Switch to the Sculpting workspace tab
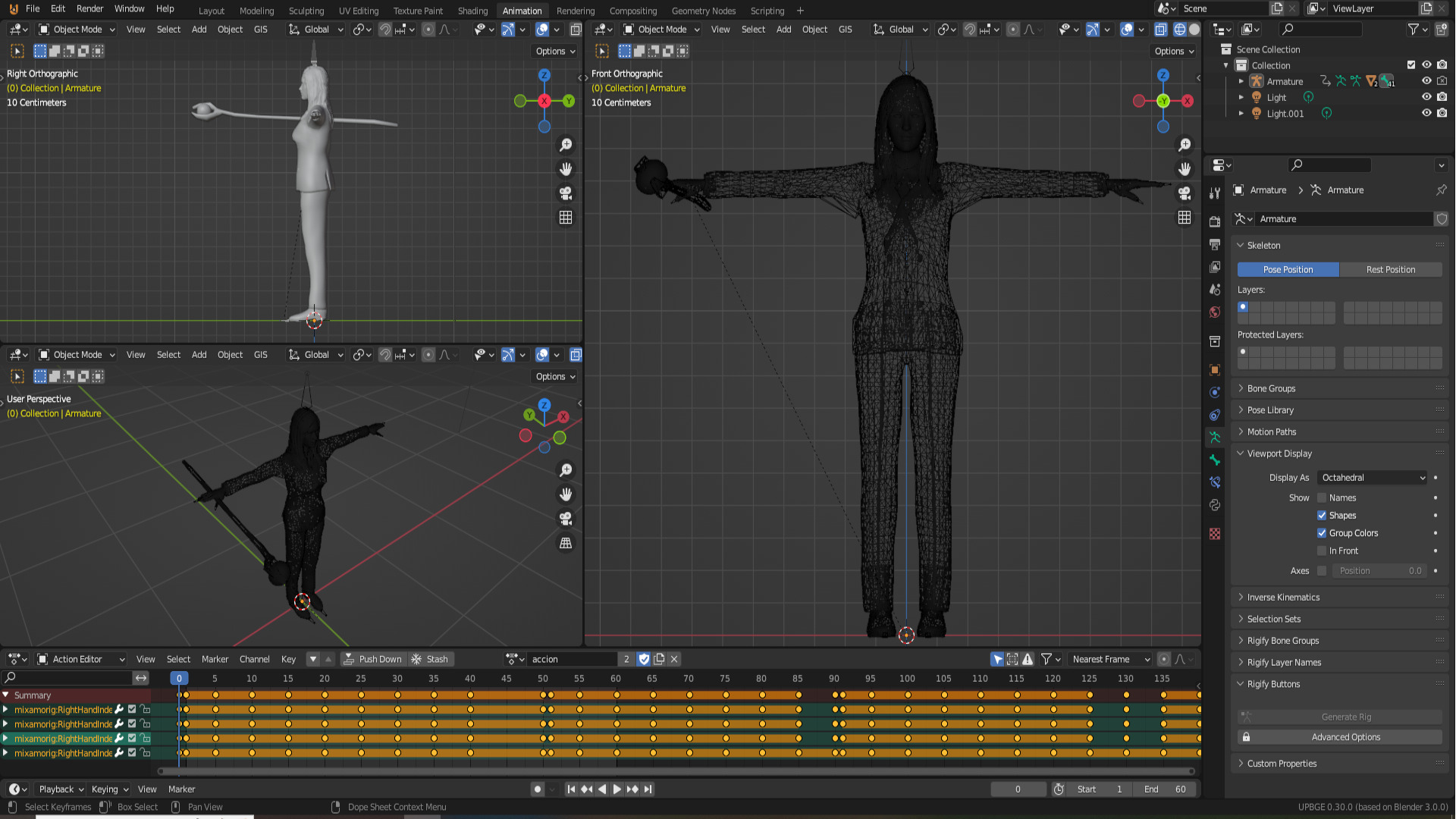The image size is (1456, 819). pos(306,11)
